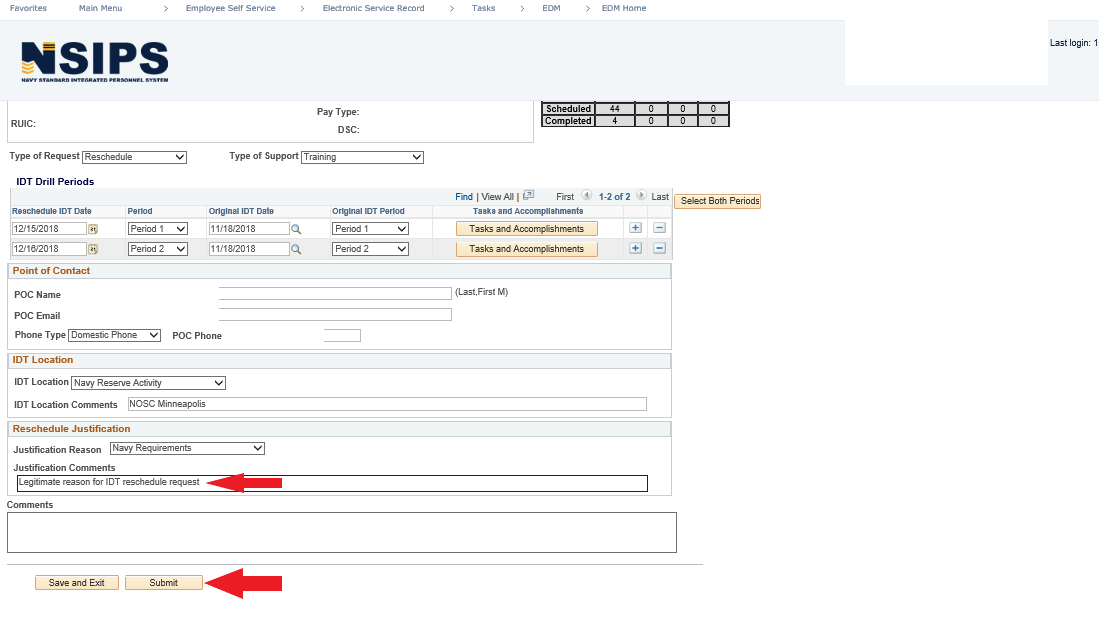
Task: Open Employee Self Service in breadcrumb menu
Action: click(230, 8)
